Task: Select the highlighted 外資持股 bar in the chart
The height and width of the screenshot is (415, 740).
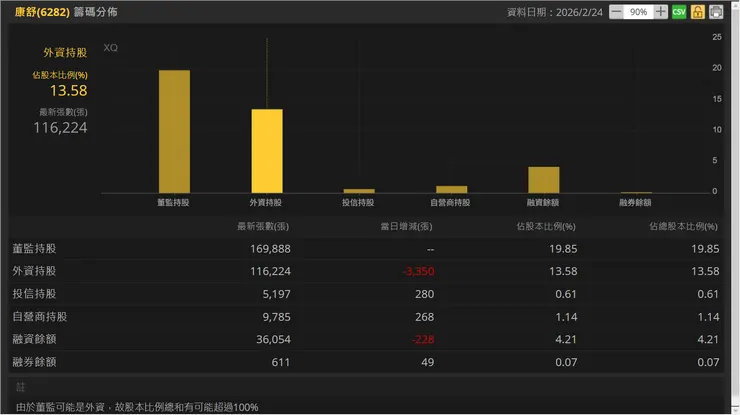Action: (267, 151)
